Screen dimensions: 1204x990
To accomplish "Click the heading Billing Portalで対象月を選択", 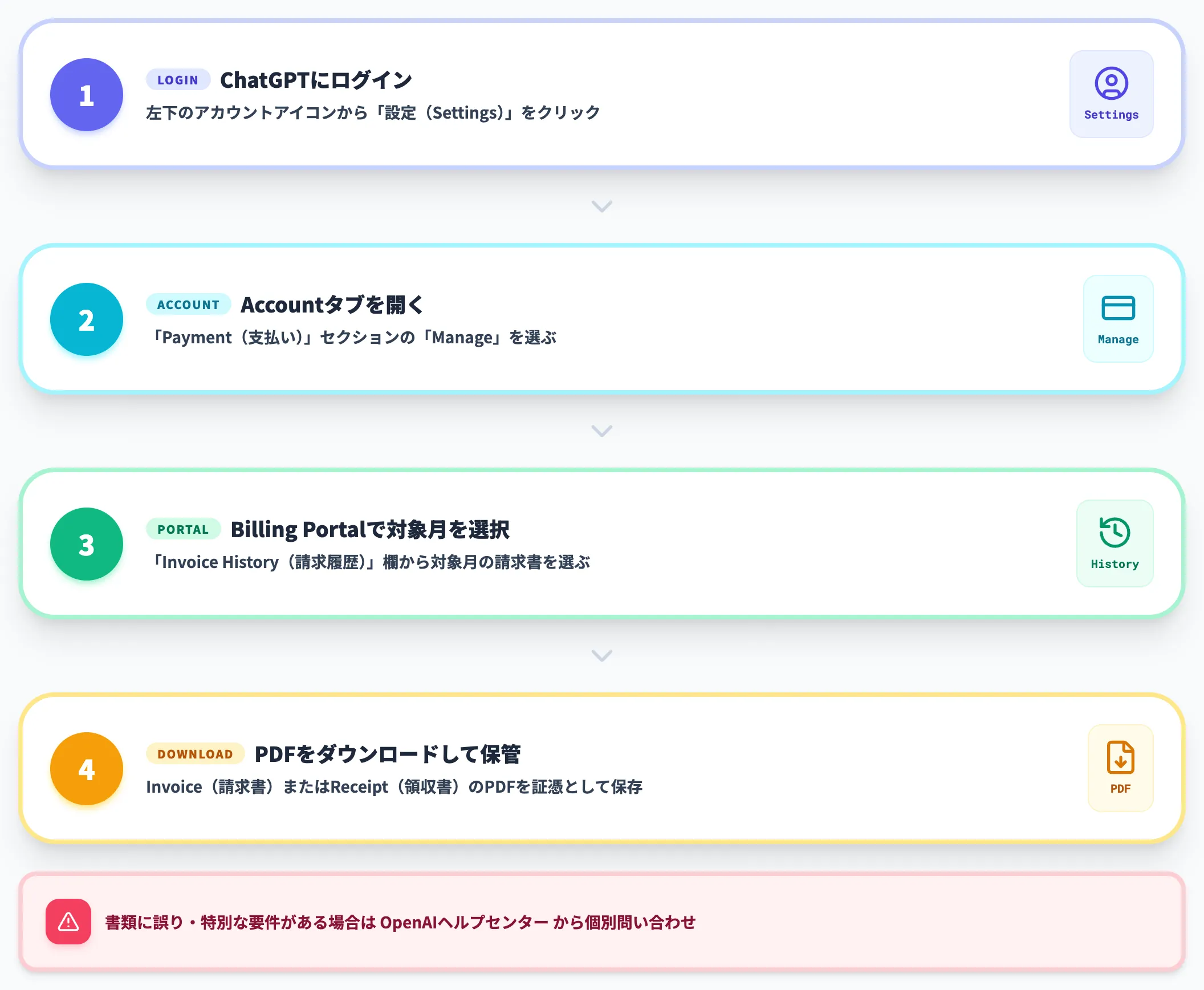I will [x=370, y=529].
